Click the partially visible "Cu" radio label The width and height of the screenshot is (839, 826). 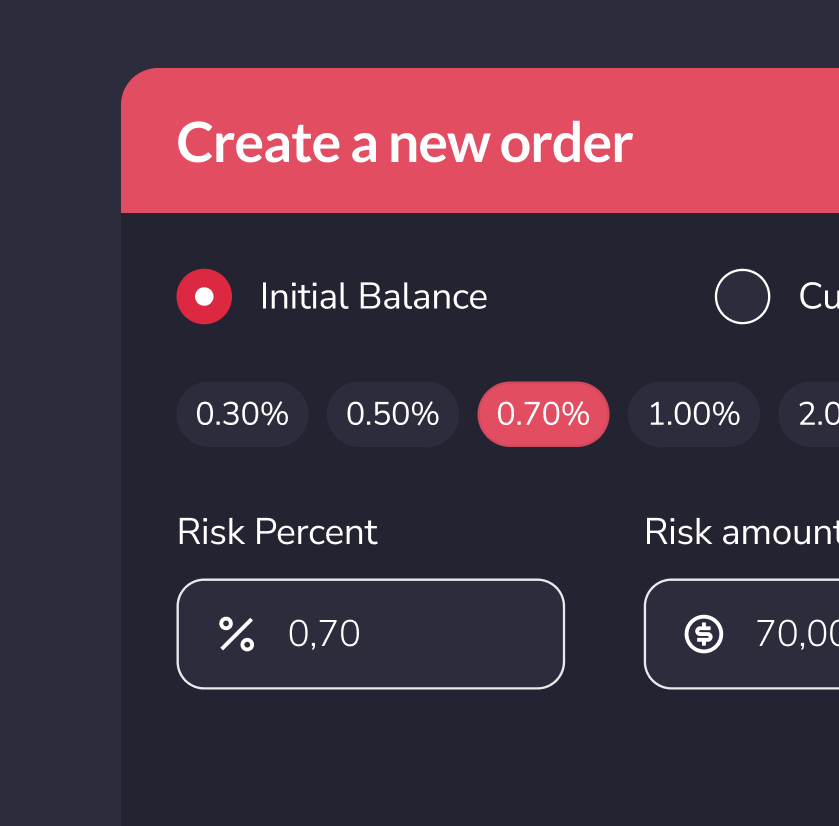point(818,297)
